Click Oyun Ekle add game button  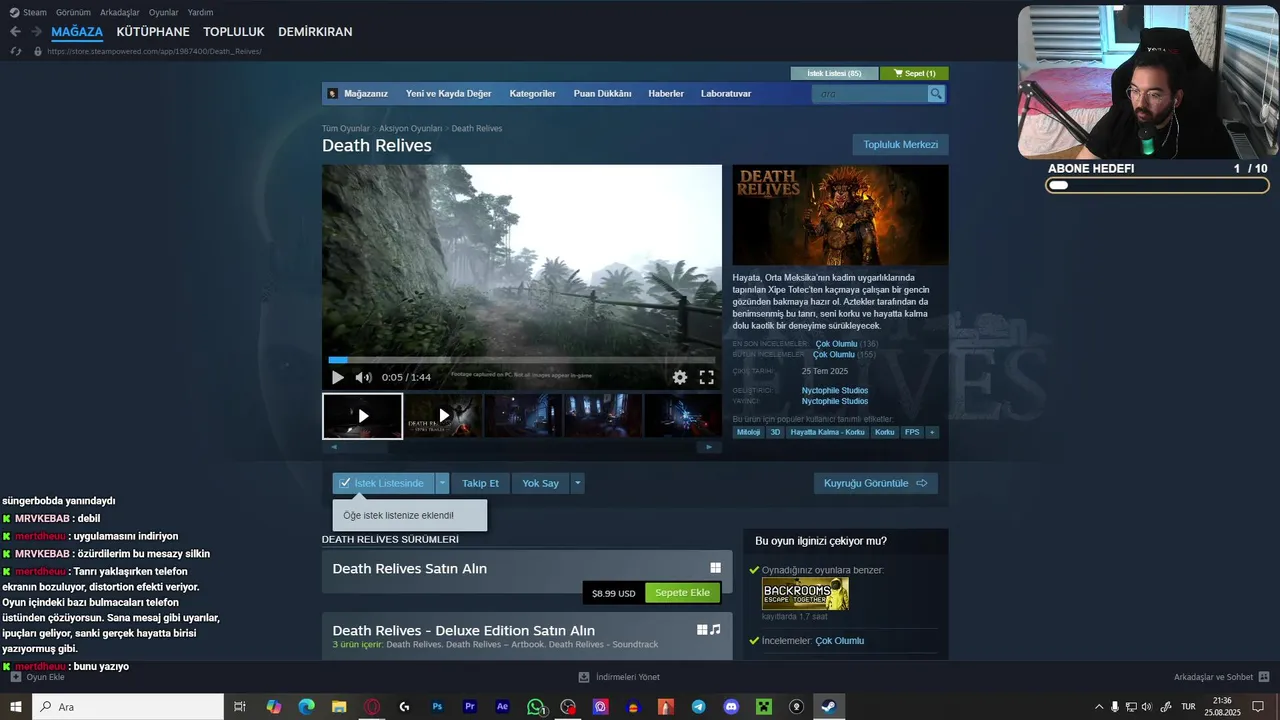coord(37,677)
